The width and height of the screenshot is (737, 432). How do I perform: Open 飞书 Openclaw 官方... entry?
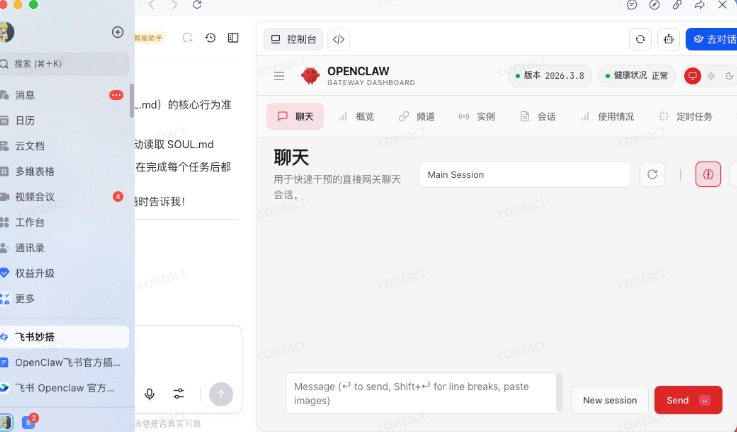tap(64, 388)
